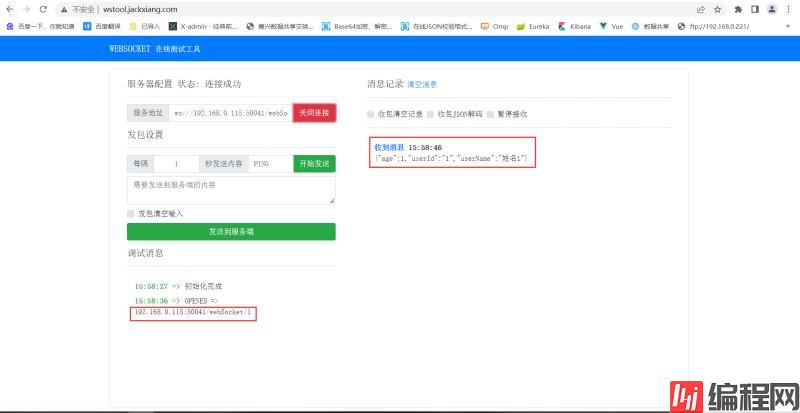Open the Chrome three-dot menu

(x=788, y=9)
